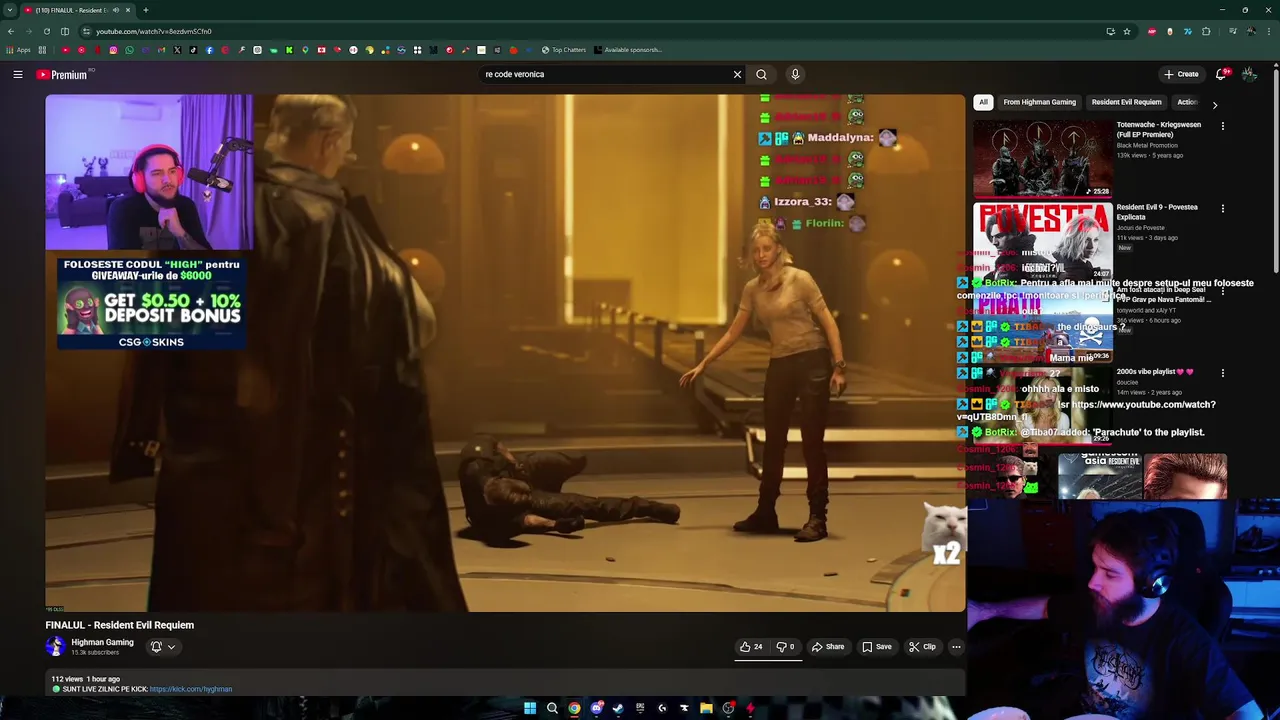Screen dimensions: 1280x720
Task: Open Steam from the taskbar
Action: click(x=618, y=708)
